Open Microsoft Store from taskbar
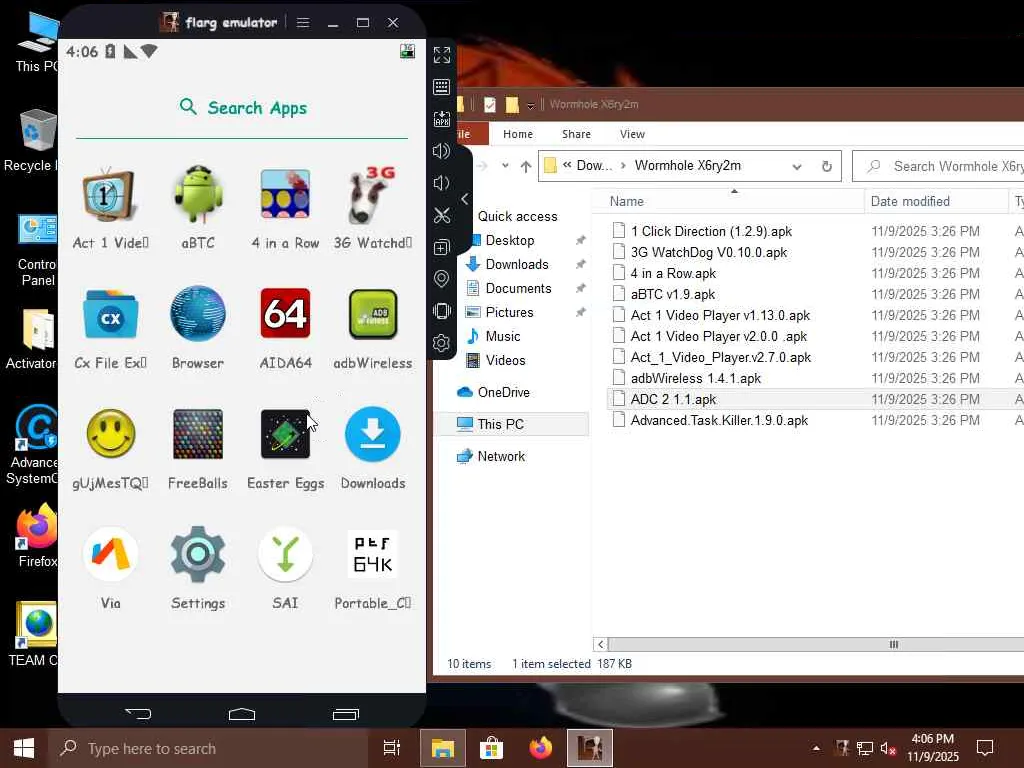1024x768 pixels. coord(491,748)
